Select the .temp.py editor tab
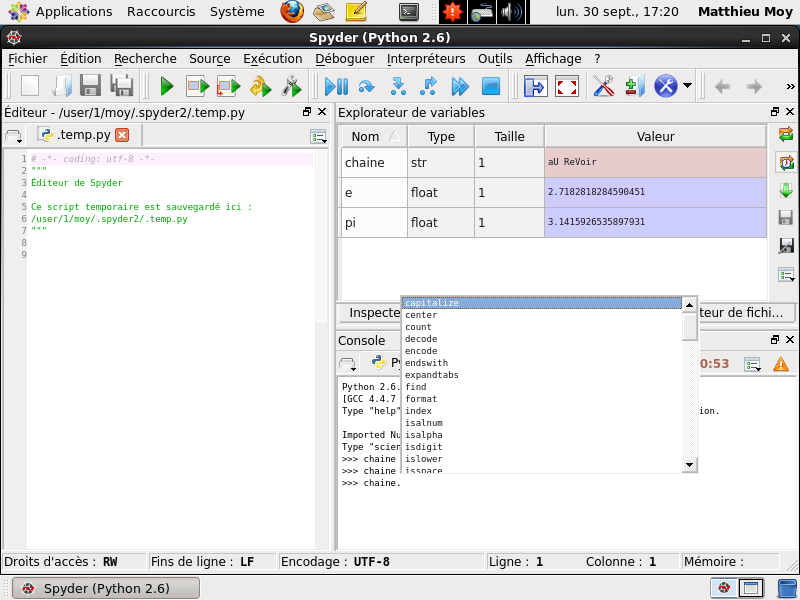The image size is (800, 600). pos(83,135)
